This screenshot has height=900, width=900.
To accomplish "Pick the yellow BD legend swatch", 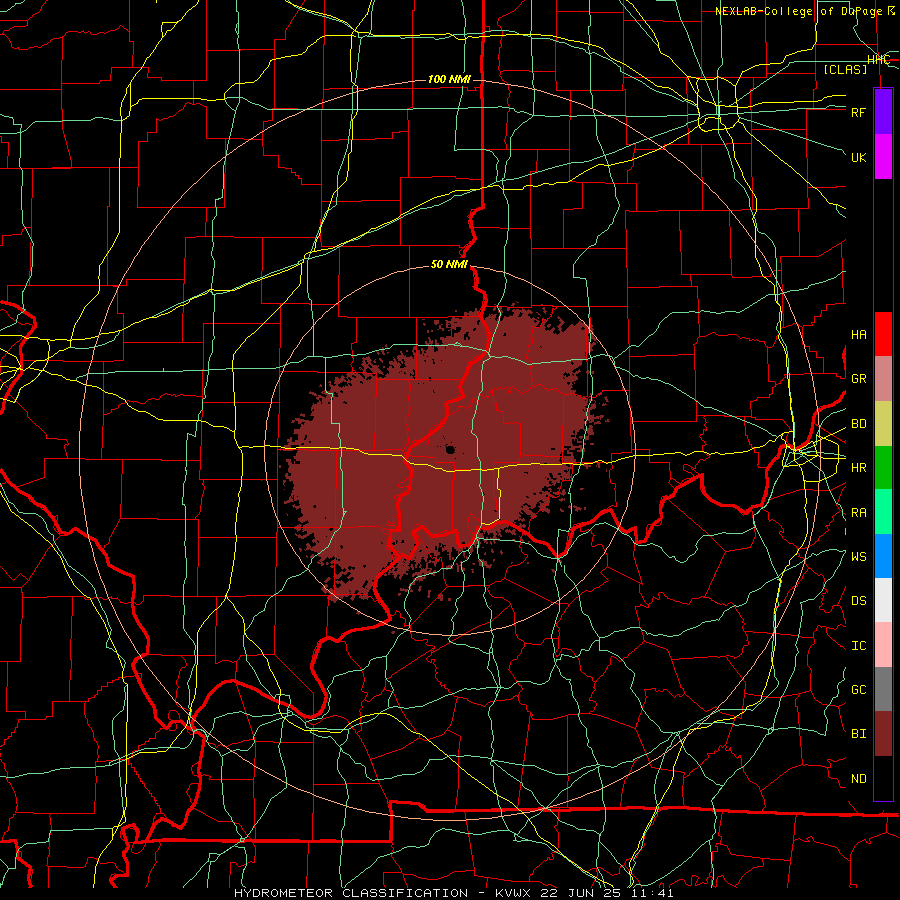I will [x=883, y=424].
